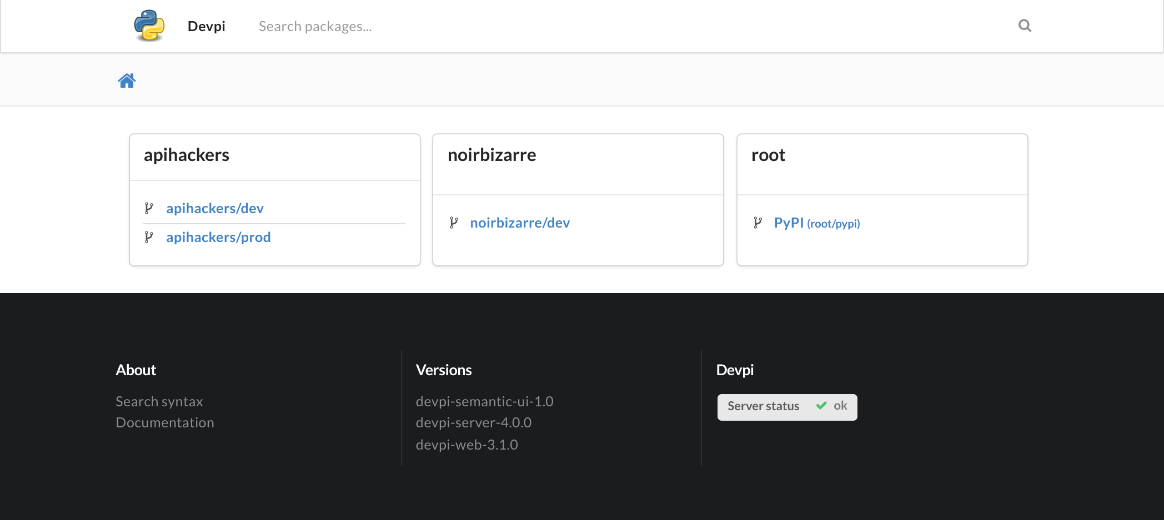The image size is (1164, 520).
Task: Open the apihackers/dev index
Action: point(215,208)
